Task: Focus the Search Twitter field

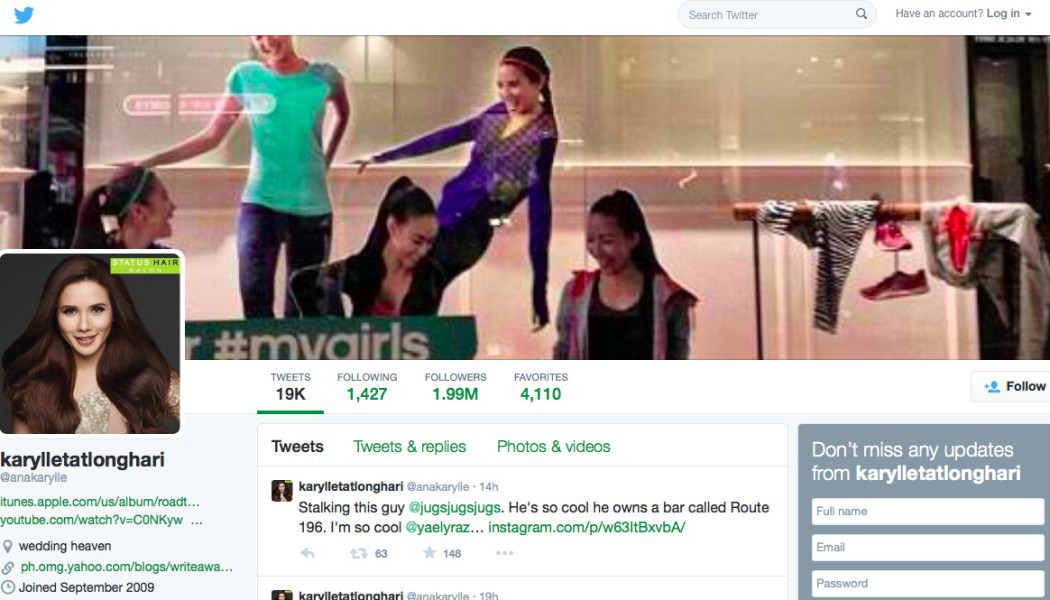Action: (777, 15)
